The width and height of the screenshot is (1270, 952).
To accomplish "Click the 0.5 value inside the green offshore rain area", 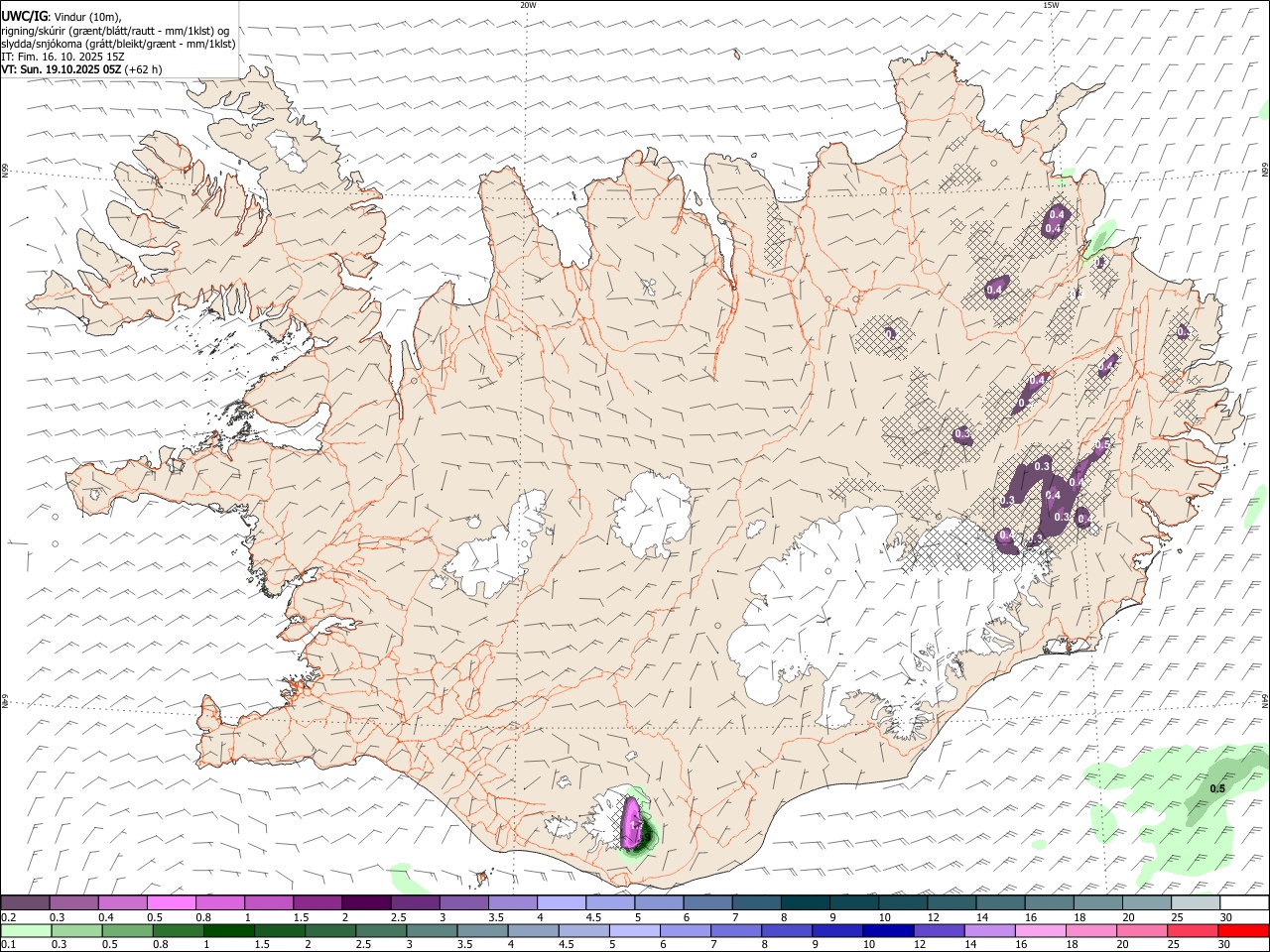I will (x=1217, y=788).
